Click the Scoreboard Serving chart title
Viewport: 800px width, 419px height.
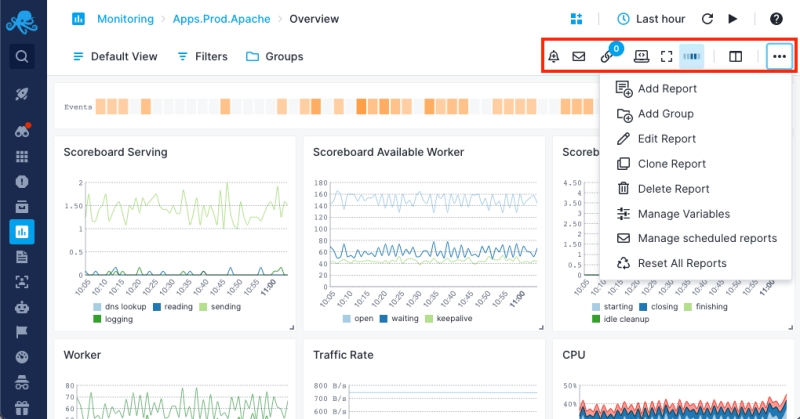[x=115, y=152]
